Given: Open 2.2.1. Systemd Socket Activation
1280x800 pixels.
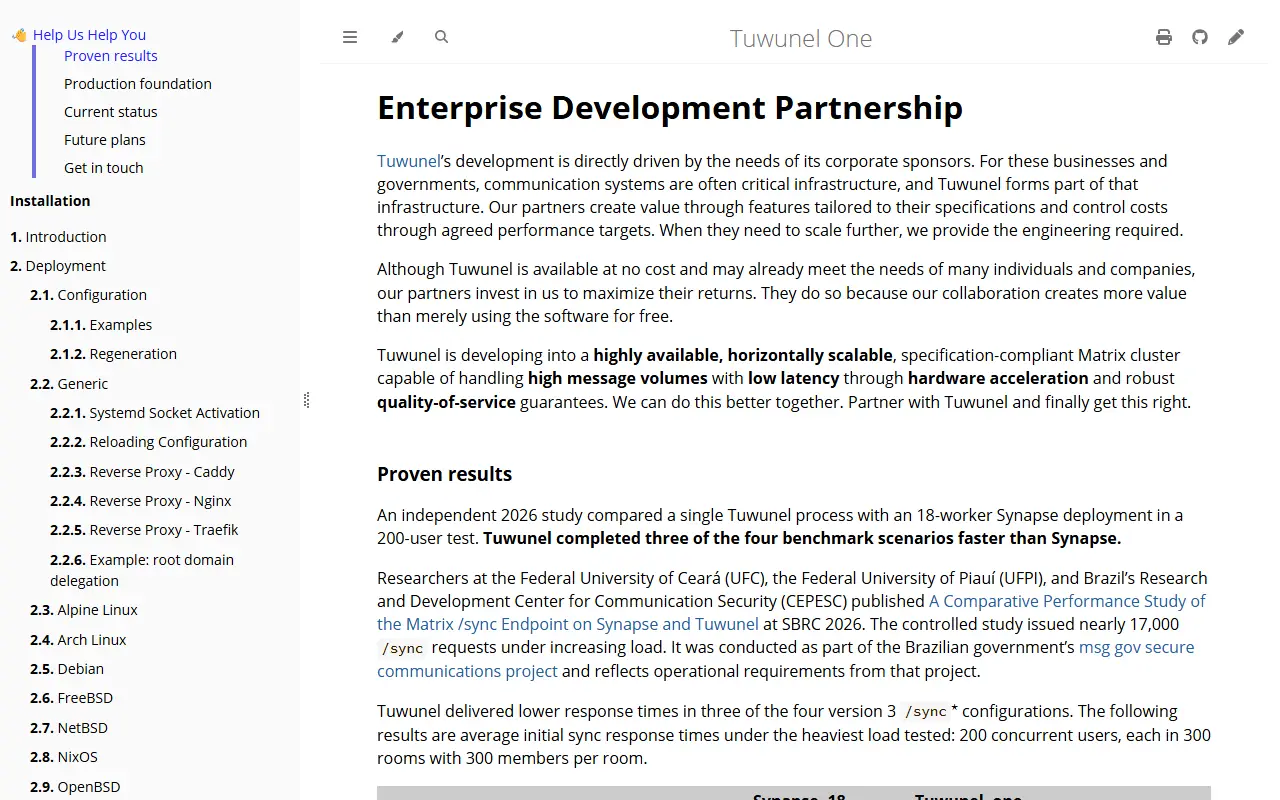Looking at the screenshot, I should point(155,413).
